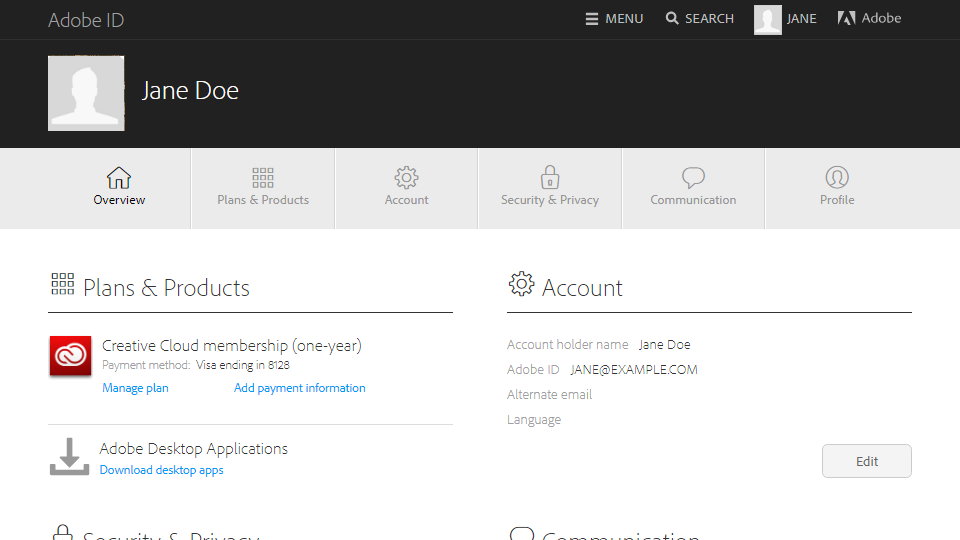The image size is (960, 540).
Task: Switch to the Overview tab
Action: pyautogui.click(x=119, y=188)
